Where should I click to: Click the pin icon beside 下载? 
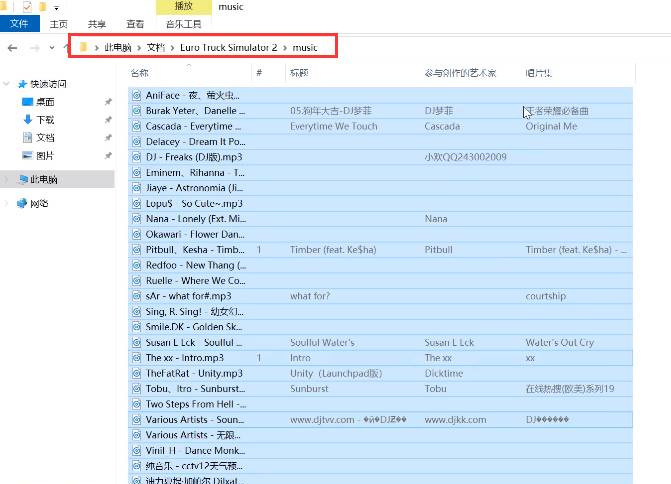108,120
